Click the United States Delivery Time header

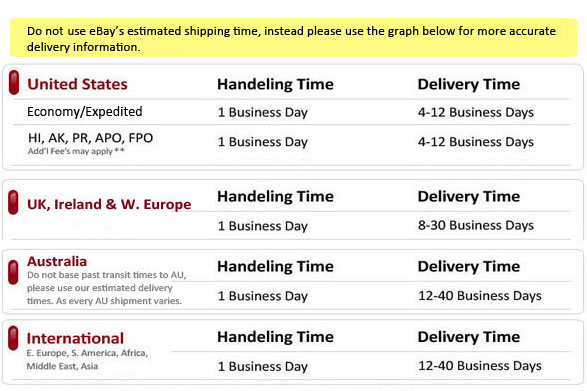pos(469,84)
